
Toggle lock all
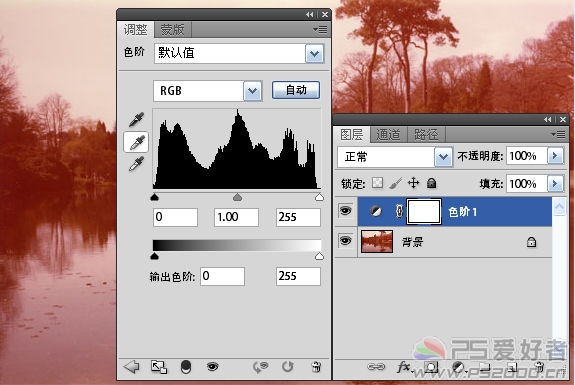(x=432, y=183)
